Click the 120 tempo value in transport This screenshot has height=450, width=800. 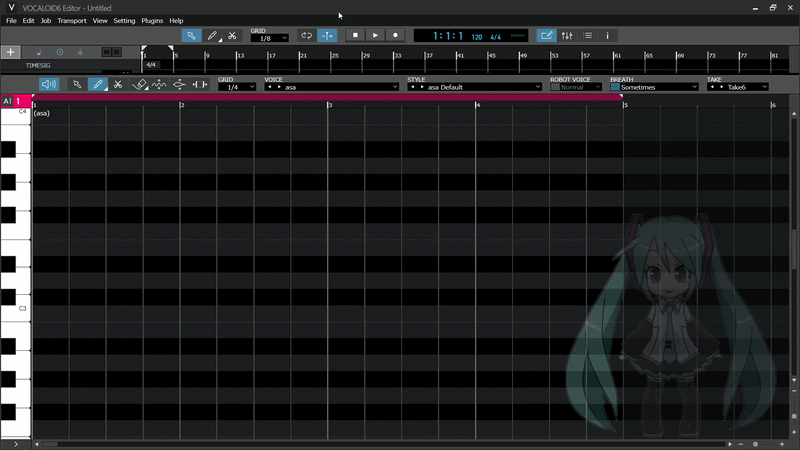point(477,37)
